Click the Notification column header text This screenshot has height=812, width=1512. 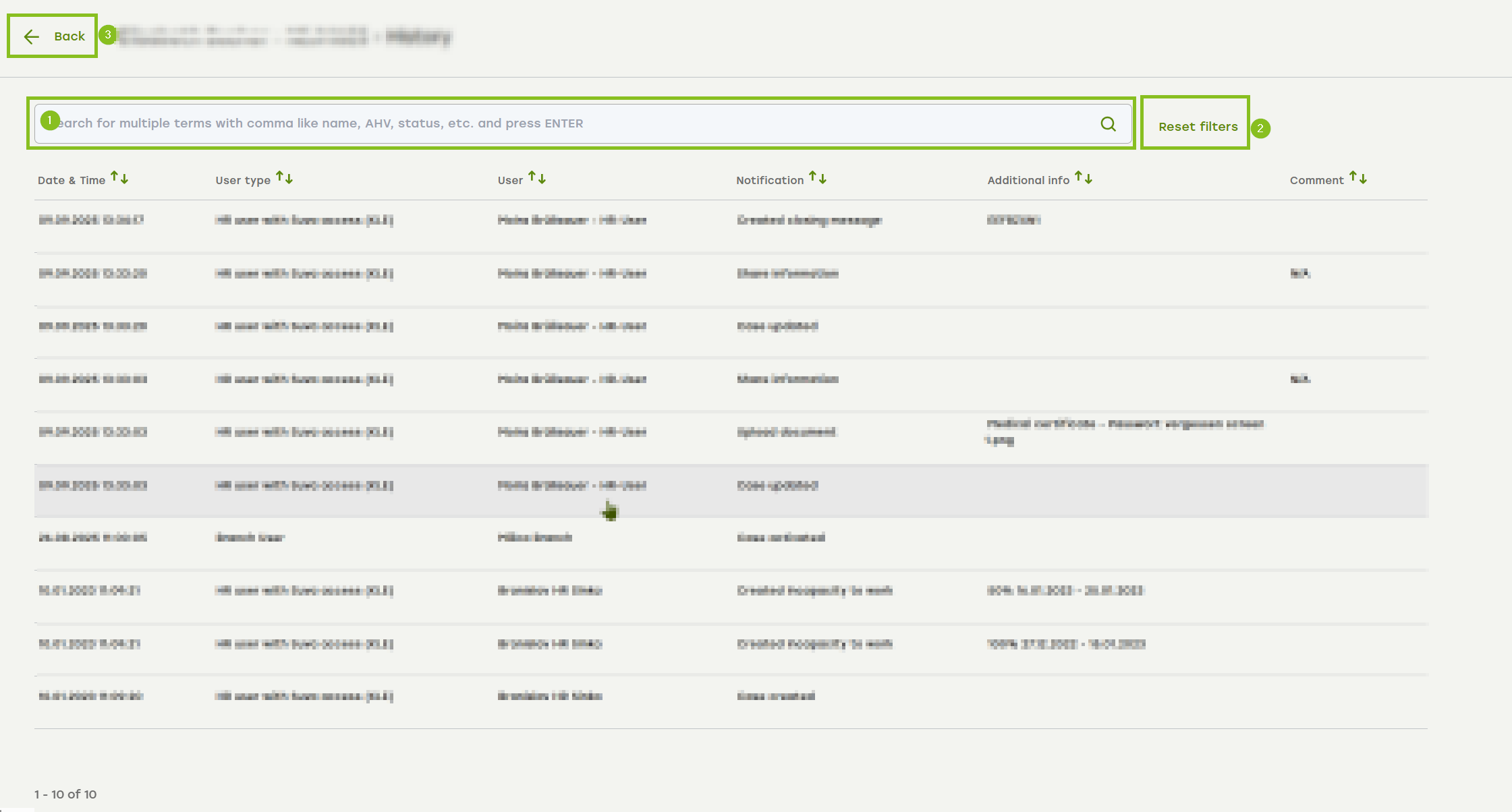coord(770,181)
